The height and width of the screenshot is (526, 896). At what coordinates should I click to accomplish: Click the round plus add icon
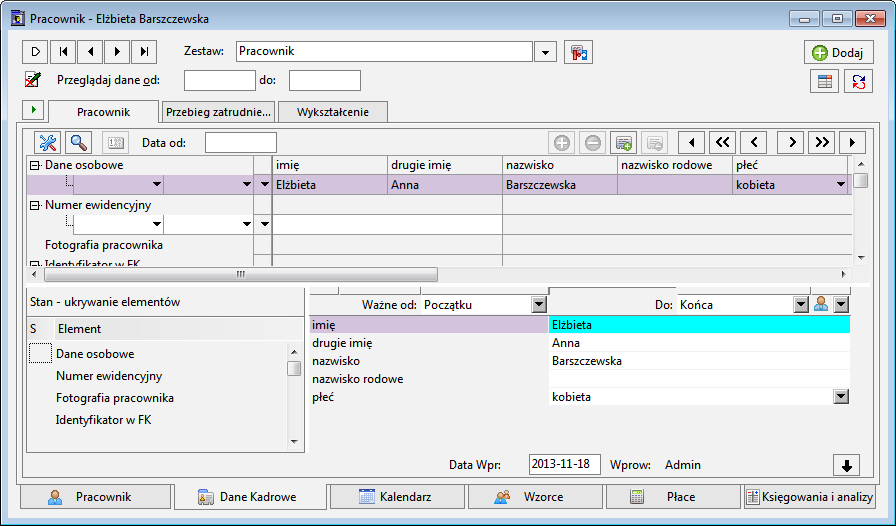pyautogui.click(x=562, y=142)
